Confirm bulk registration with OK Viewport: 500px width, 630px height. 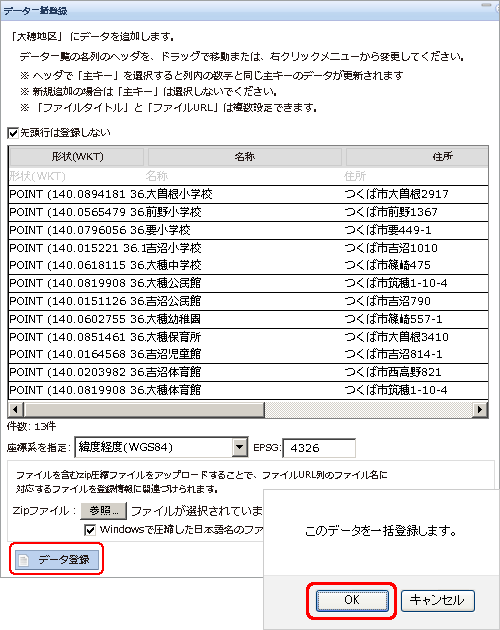352,600
